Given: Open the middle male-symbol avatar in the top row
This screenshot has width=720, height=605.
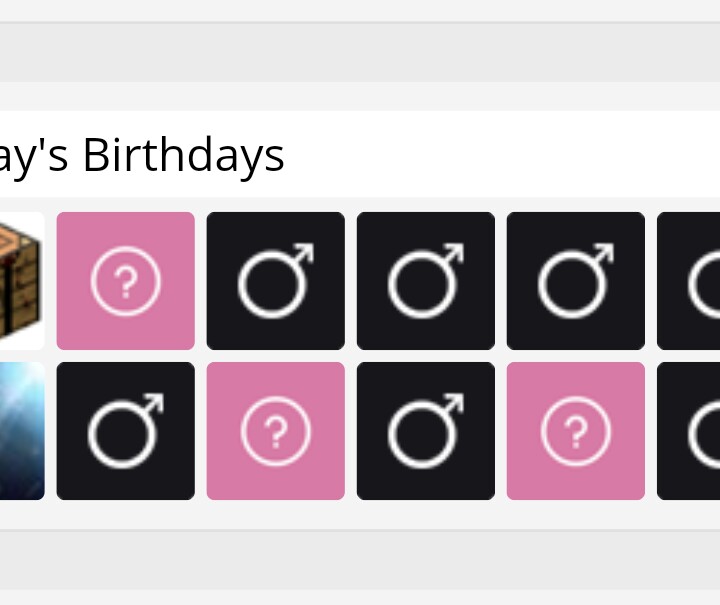Looking at the screenshot, I should pyautogui.click(x=426, y=280).
